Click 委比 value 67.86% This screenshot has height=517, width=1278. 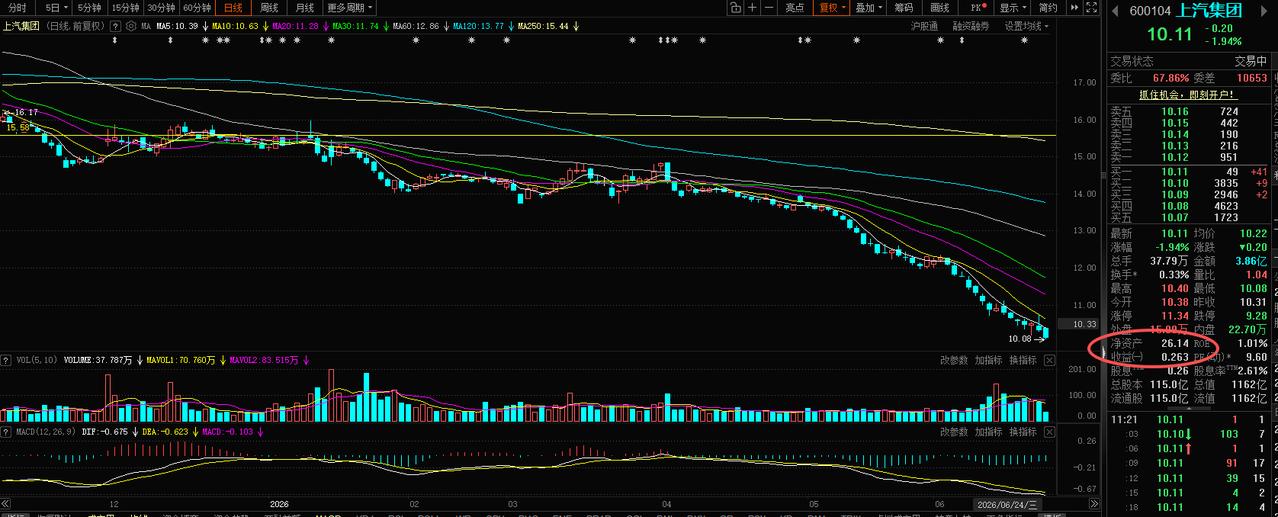coord(1171,77)
